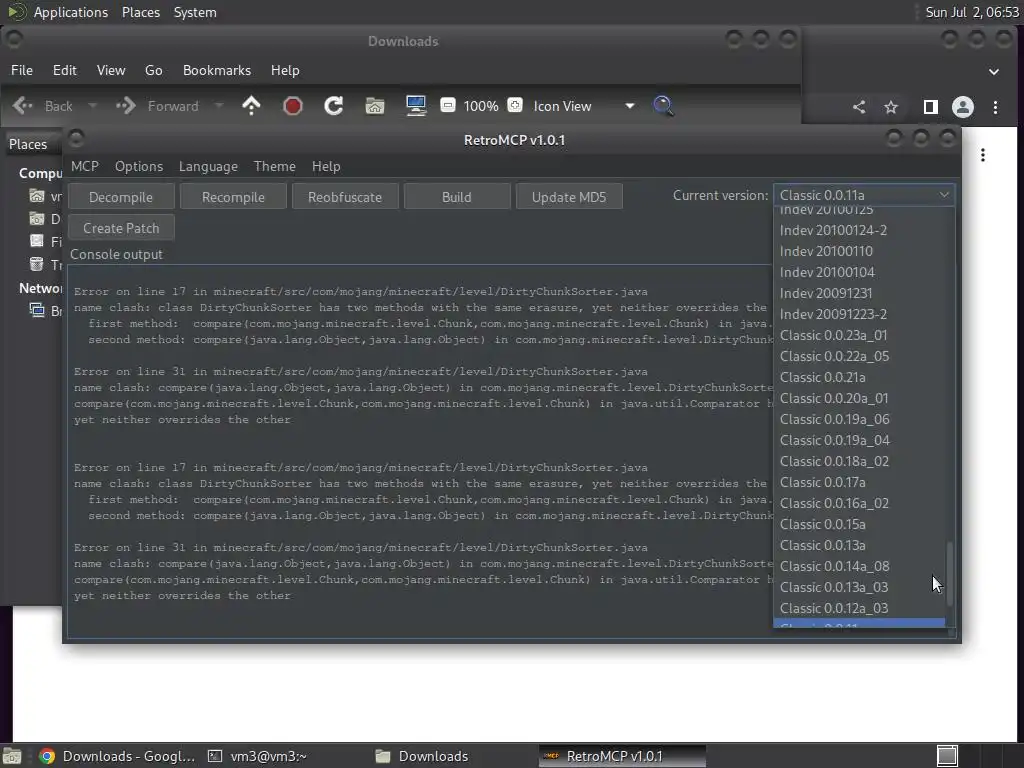This screenshot has width=1024, height=768.
Task: Open Edit menu in Downloads window
Action: pos(65,70)
